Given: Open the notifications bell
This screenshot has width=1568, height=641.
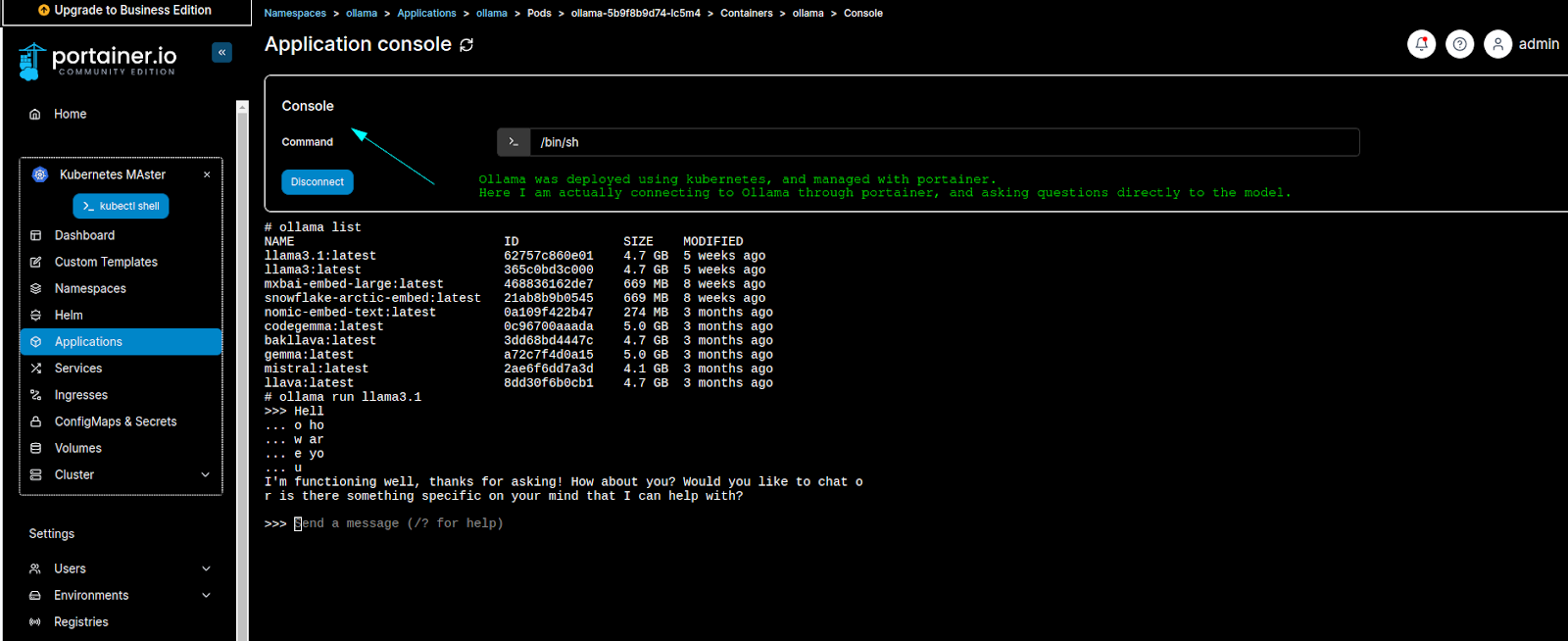Looking at the screenshot, I should 1421,44.
